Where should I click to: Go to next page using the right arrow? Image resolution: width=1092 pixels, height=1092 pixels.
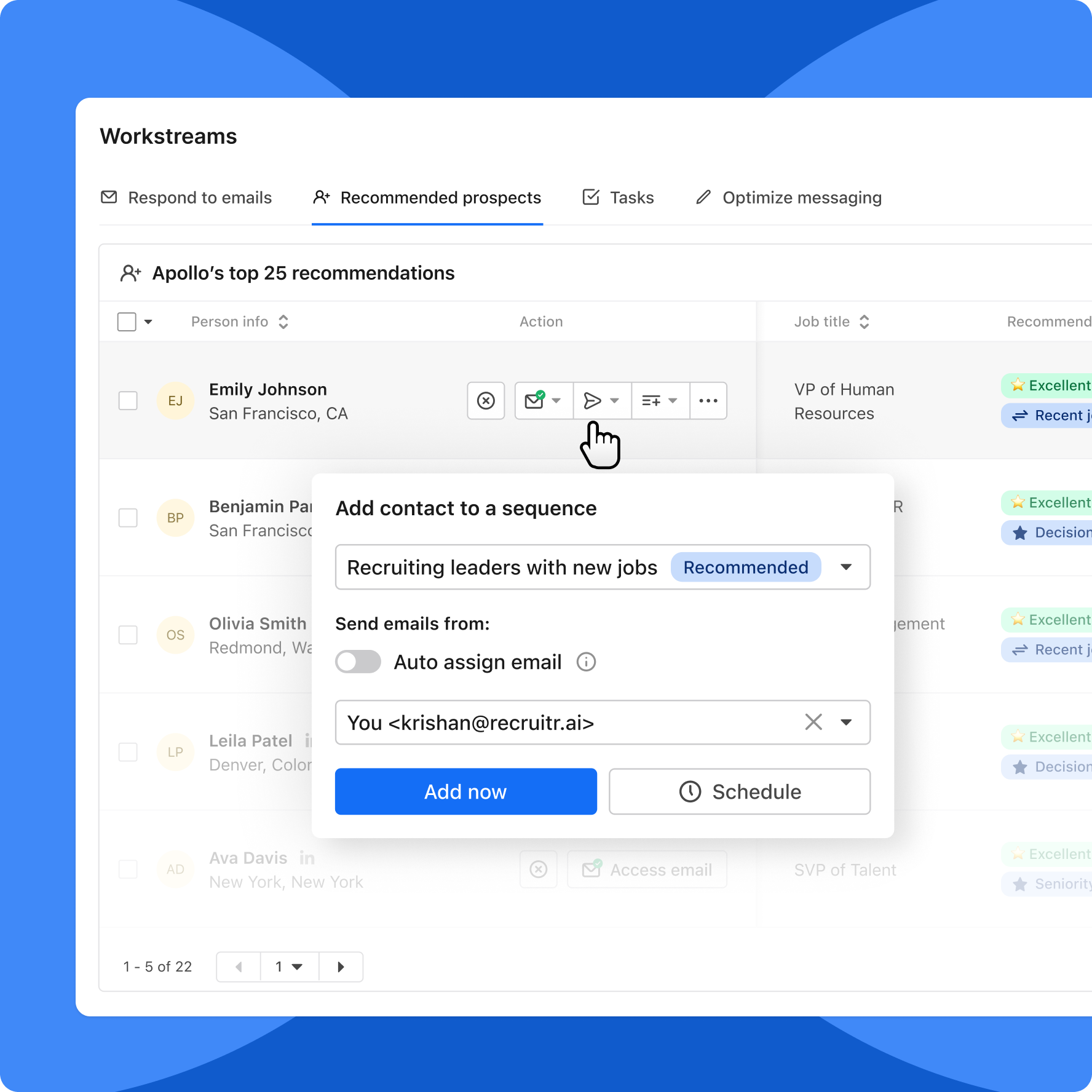coord(341,967)
